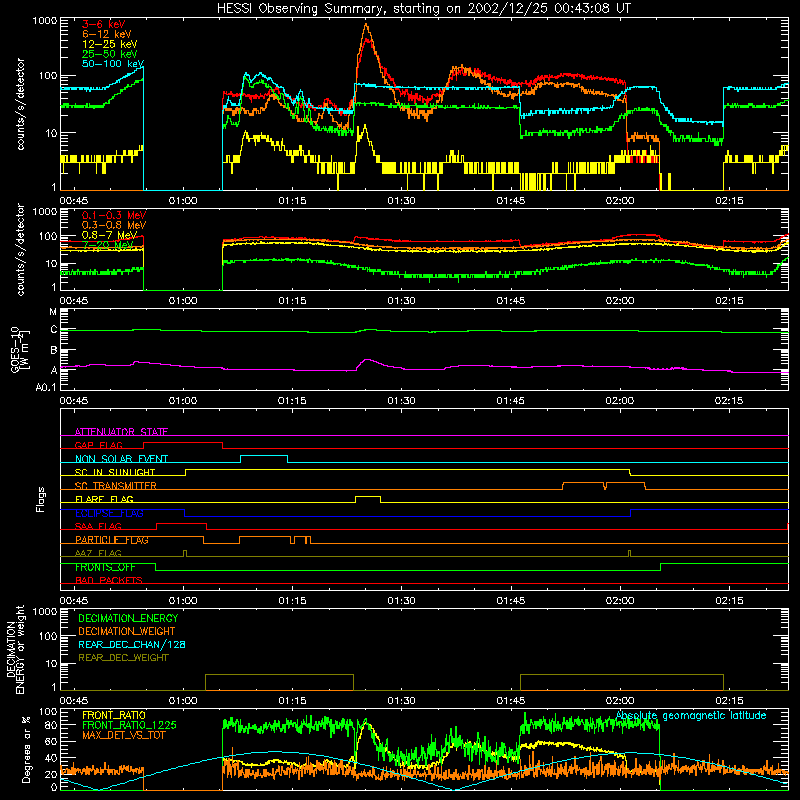The height and width of the screenshot is (800, 800).
Task: Click the GOES-10 axis title
Action: 20,349
